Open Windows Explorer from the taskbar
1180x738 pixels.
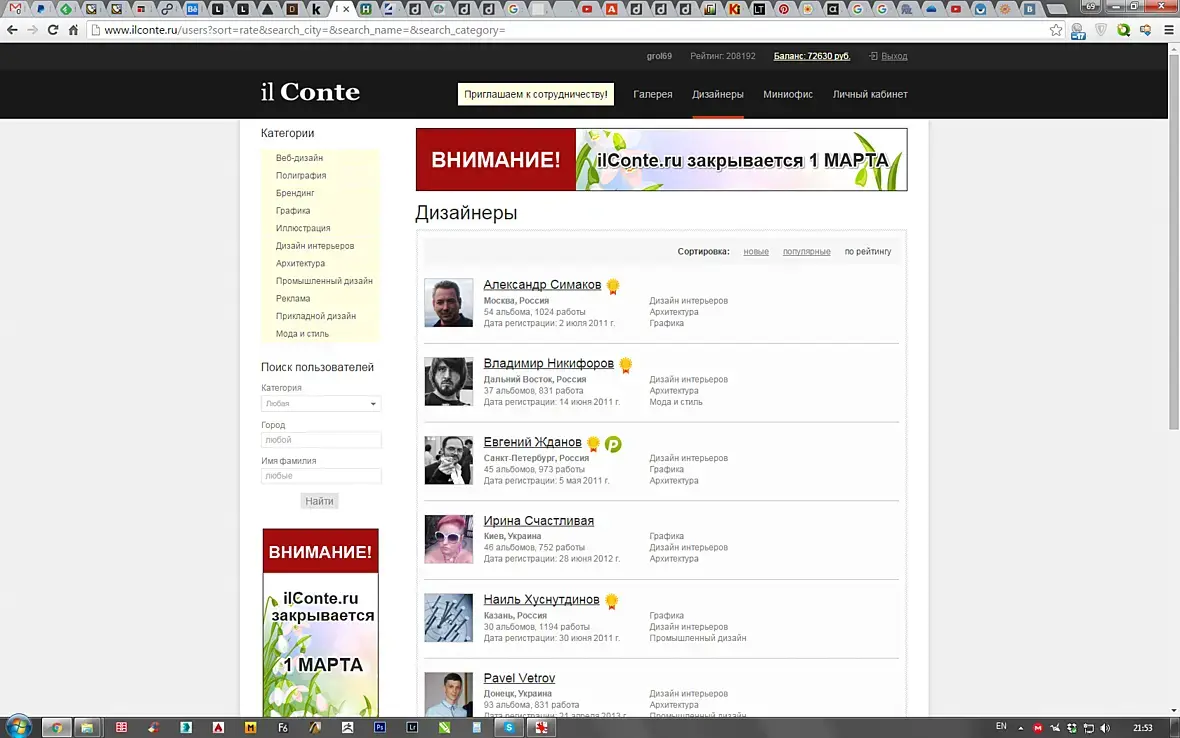tap(87, 727)
